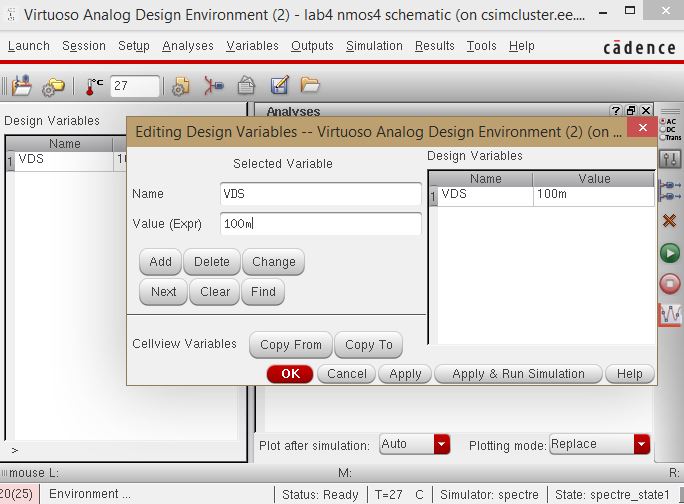Open the Tools menu

(481, 46)
